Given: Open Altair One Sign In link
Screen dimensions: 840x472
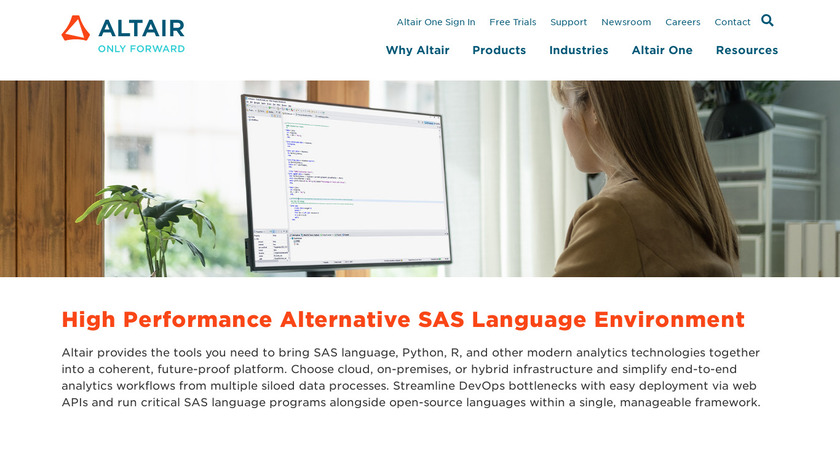Looking at the screenshot, I should [x=436, y=22].
